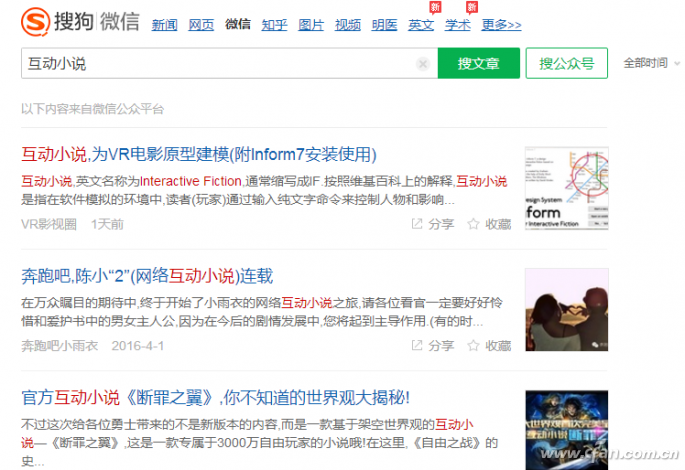
Task: Open the 全部时间 time filter dropdown
Action: coord(651,63)
